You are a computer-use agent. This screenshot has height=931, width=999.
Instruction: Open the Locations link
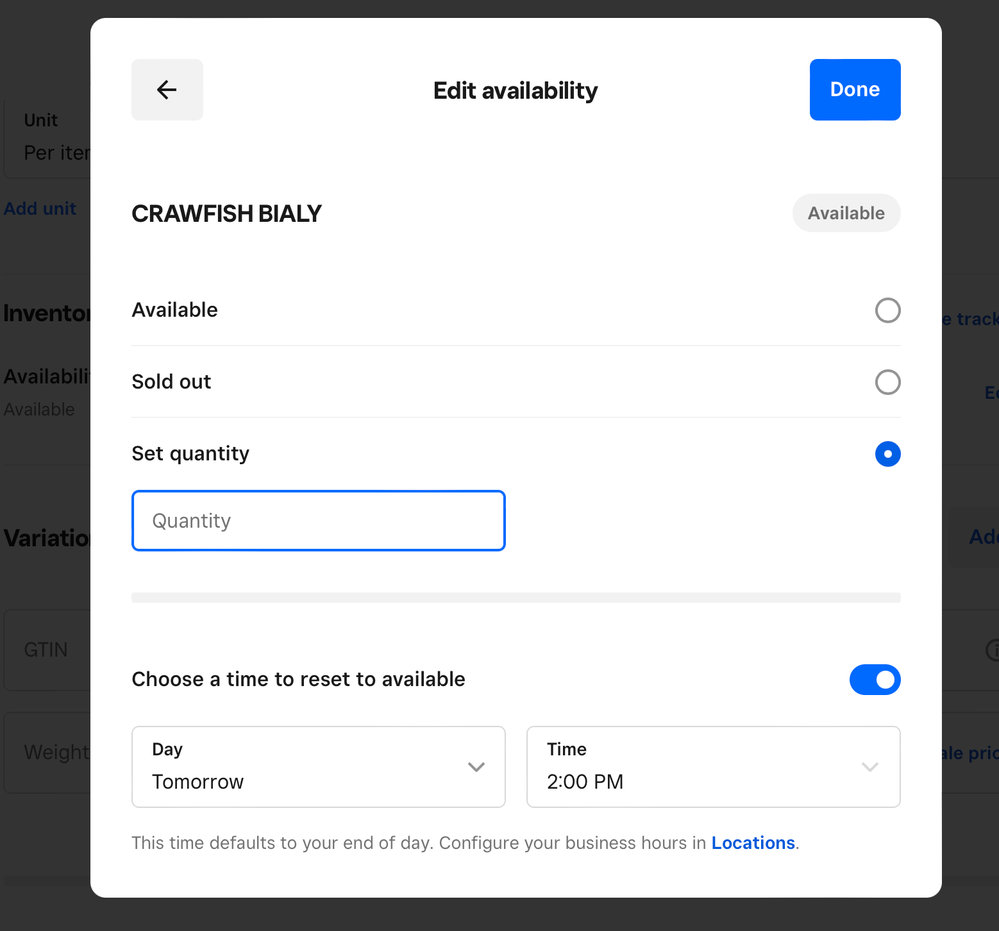(753, 843)
